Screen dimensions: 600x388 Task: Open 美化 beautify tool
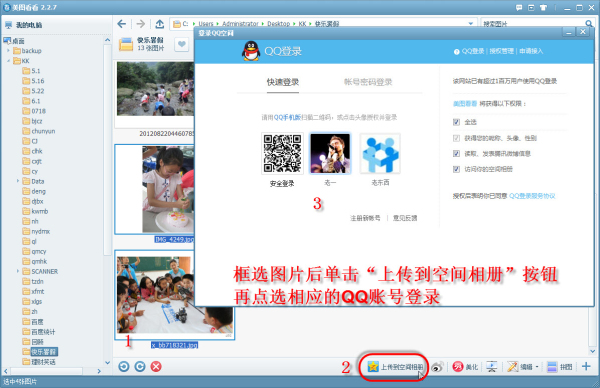pyautogui.click(x=465, y=367)
